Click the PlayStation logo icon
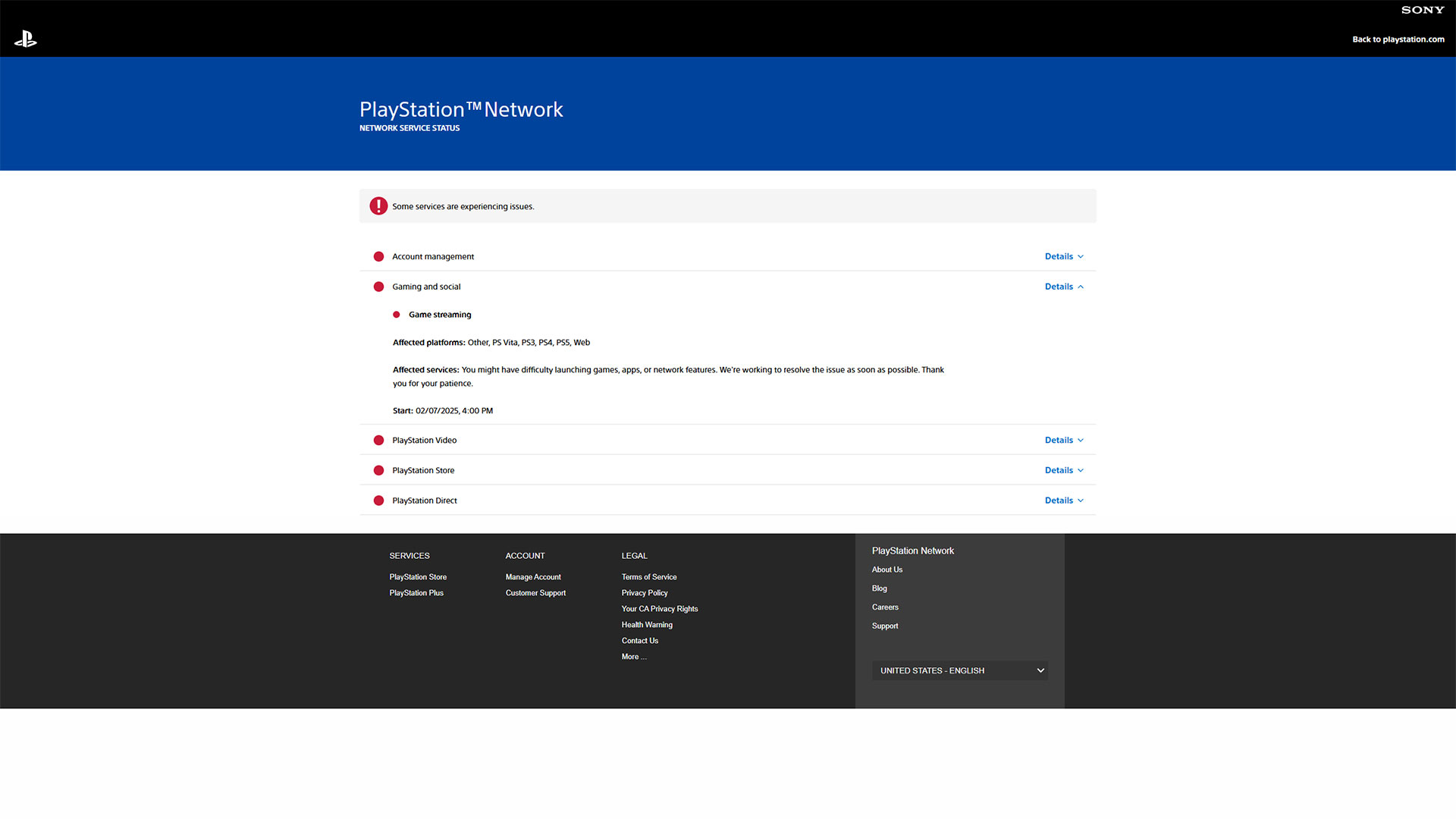The height and width of the screenshot is (819, 1456). coord(26,39)
